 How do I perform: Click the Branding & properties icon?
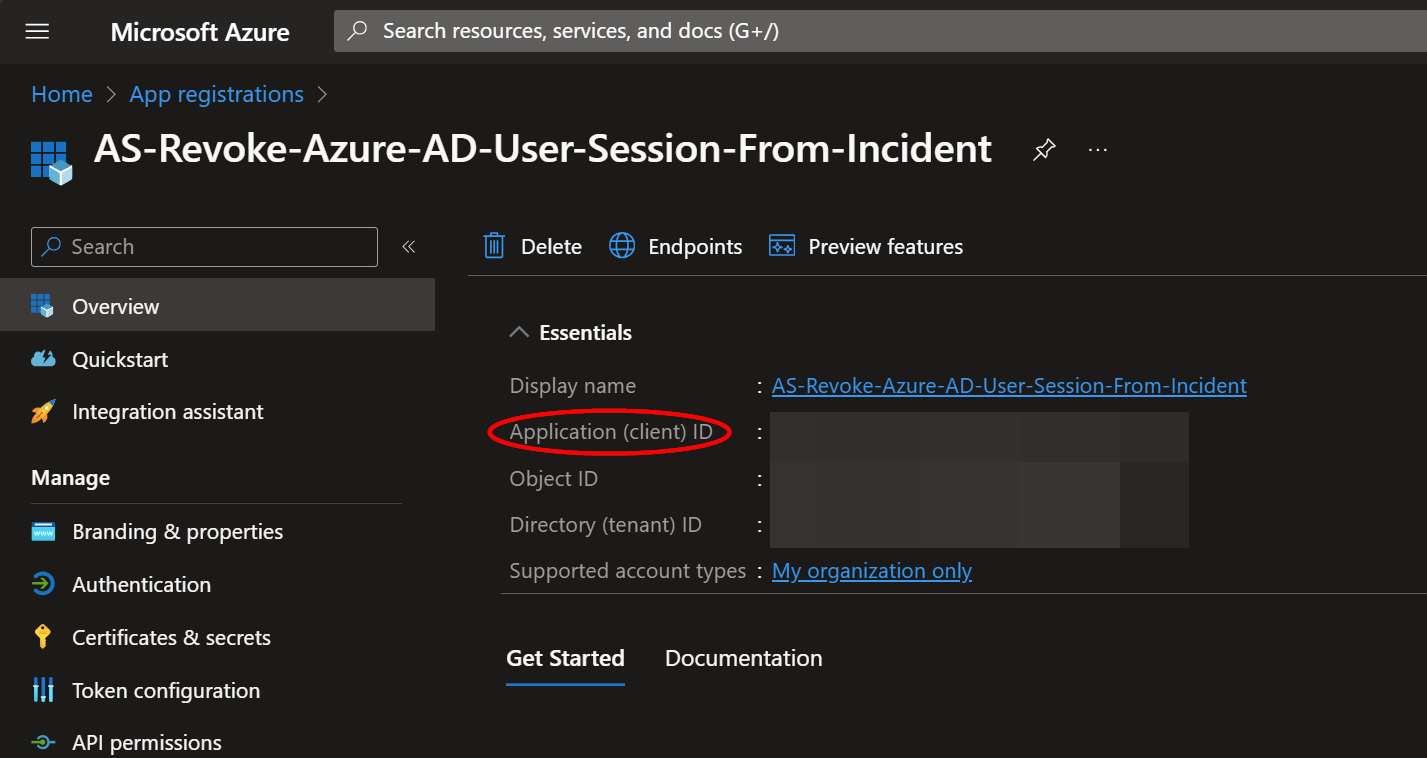(43, 532)
